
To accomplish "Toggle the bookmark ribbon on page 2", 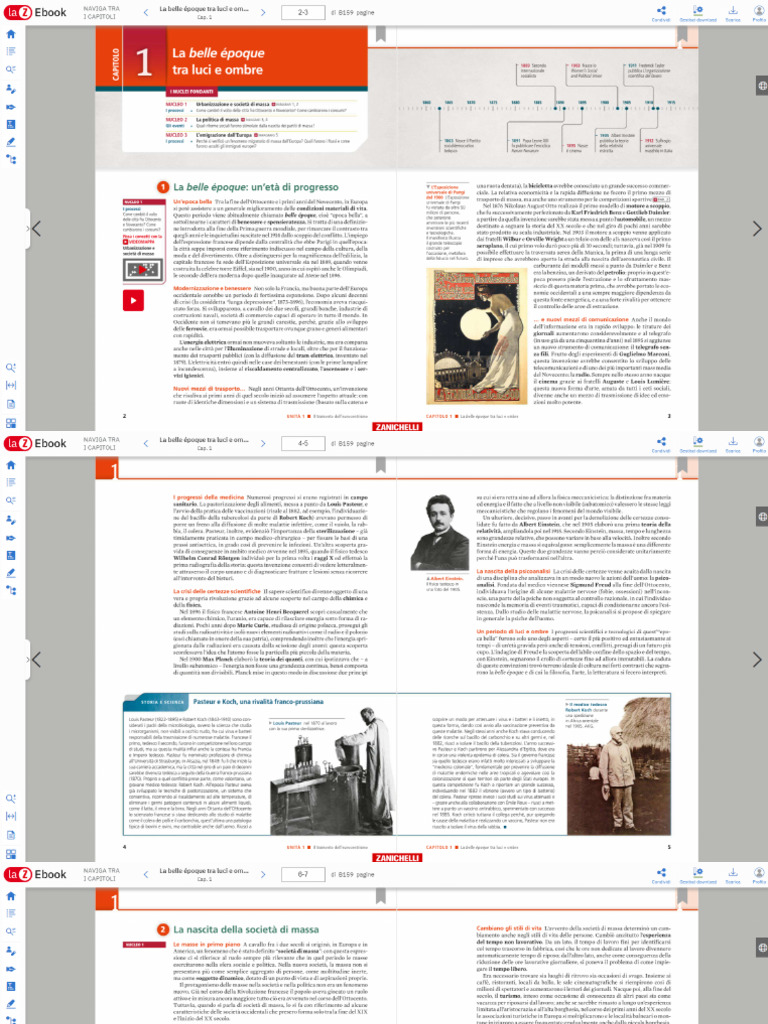I will pos(380,35).
